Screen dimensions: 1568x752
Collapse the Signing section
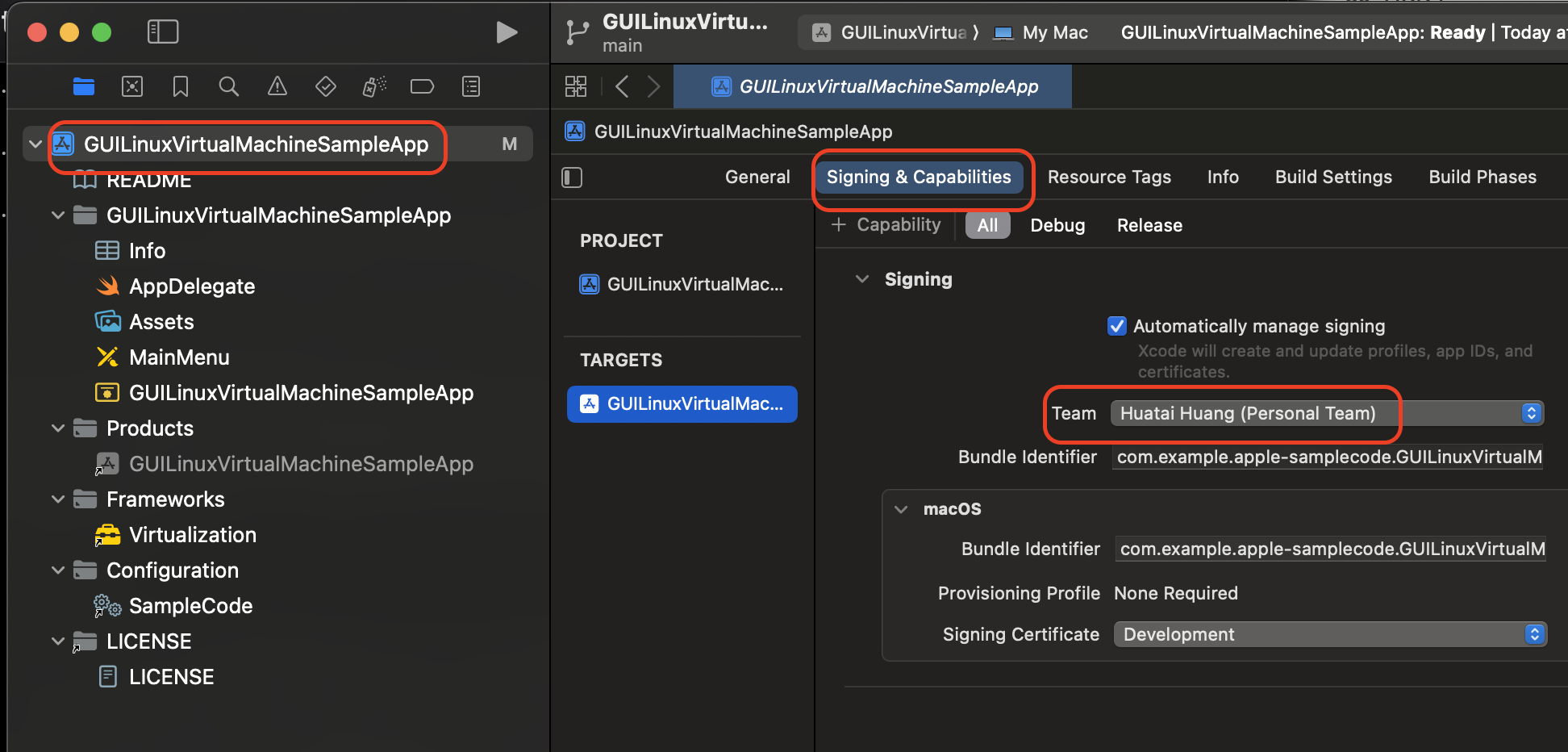[862, 279]
